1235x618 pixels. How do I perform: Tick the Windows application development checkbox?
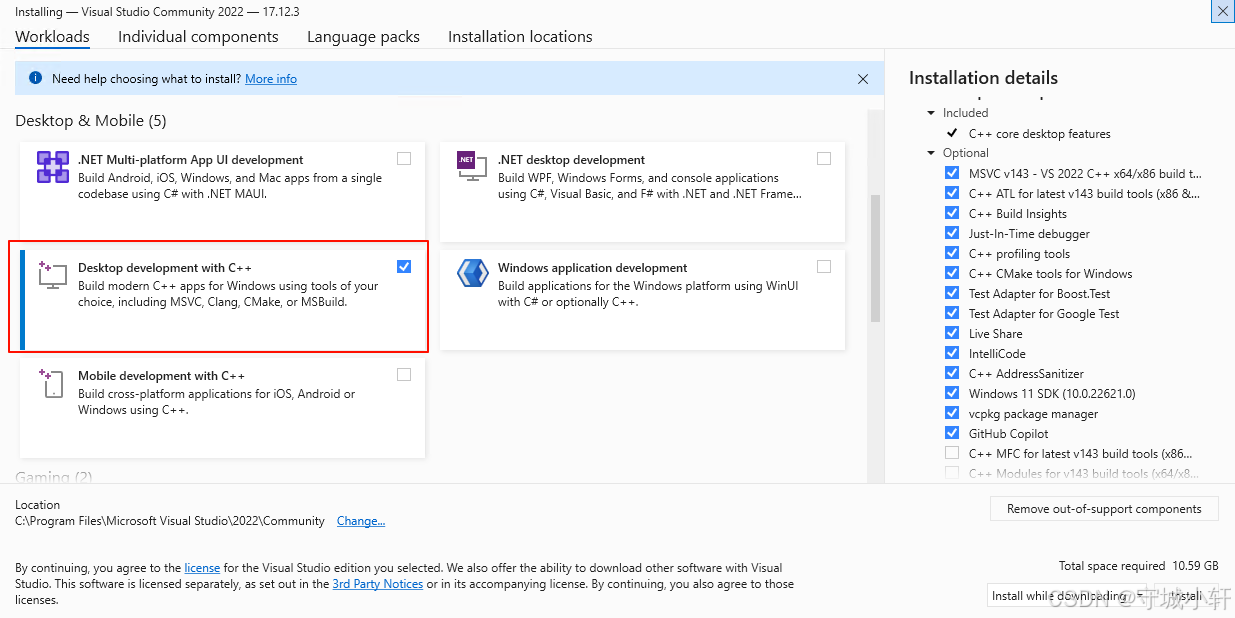coord(824,266)
